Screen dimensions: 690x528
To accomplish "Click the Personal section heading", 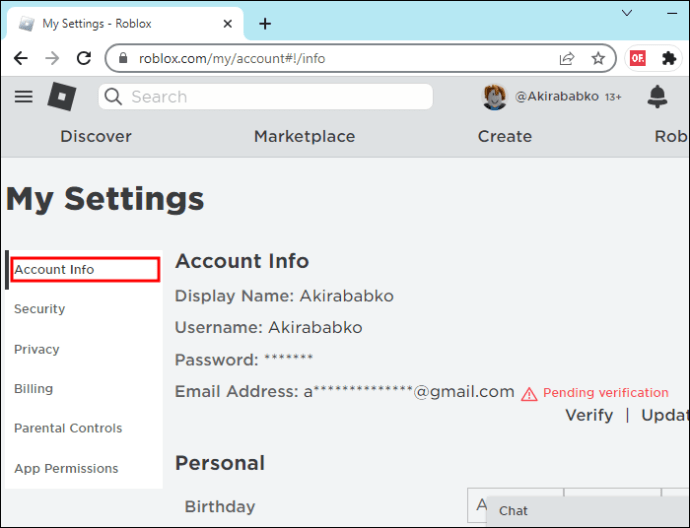I will pyautogui.click(x=220, y=463).
